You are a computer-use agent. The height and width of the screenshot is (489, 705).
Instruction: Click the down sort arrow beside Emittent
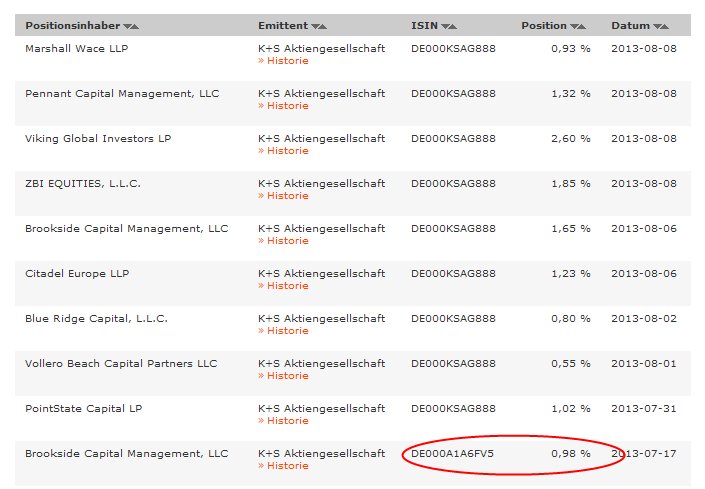coord(316,26)
